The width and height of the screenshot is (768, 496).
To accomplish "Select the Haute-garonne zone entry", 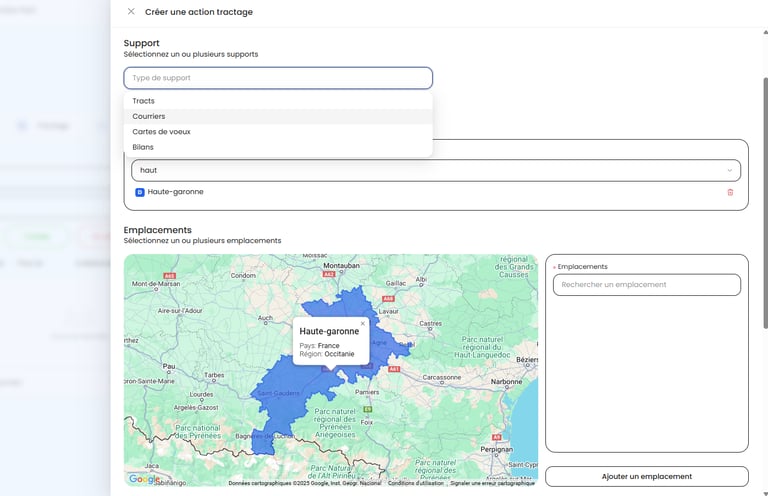I will tap(175, 192).
